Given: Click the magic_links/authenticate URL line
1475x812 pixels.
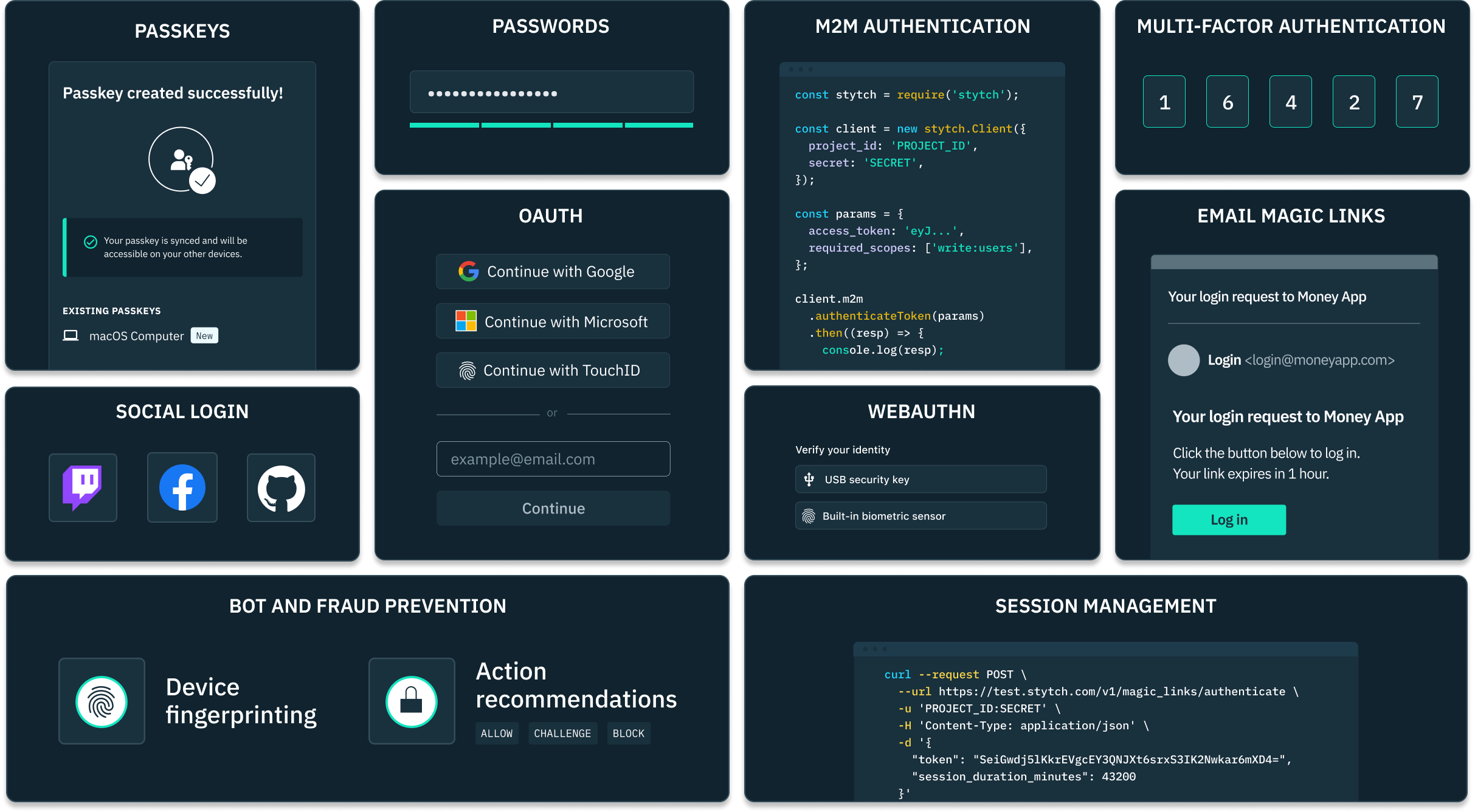Looking at the screenshot, I should pos(1098,692).
